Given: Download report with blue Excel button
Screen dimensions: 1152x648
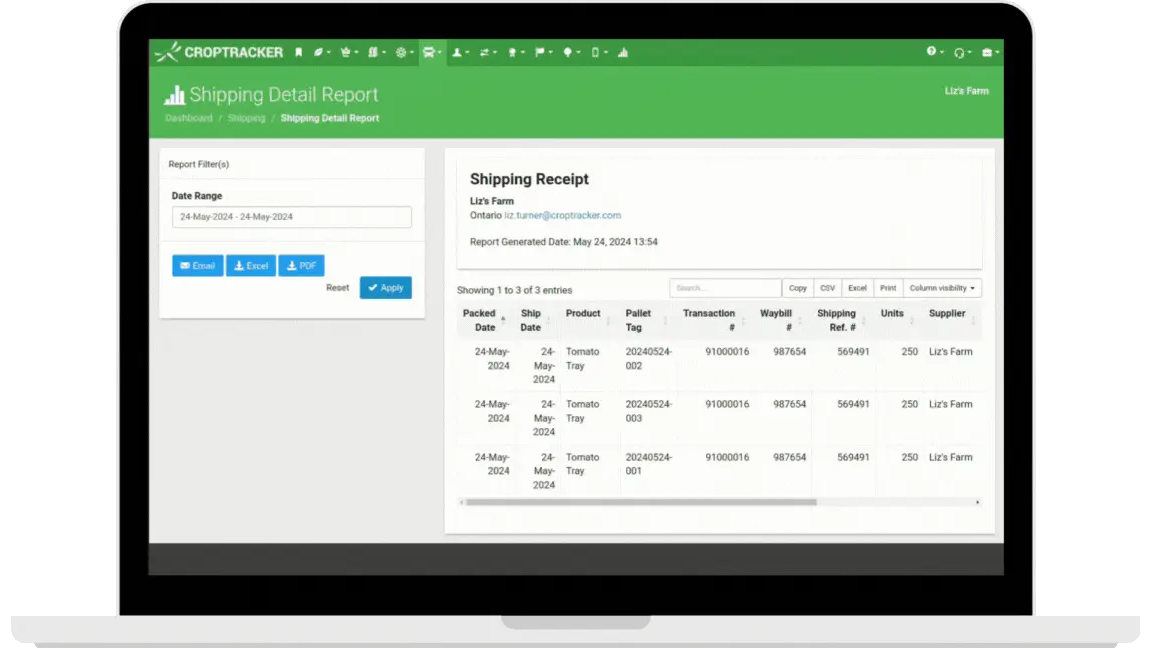Looking at the screenshot, I should tap(251, 265).
